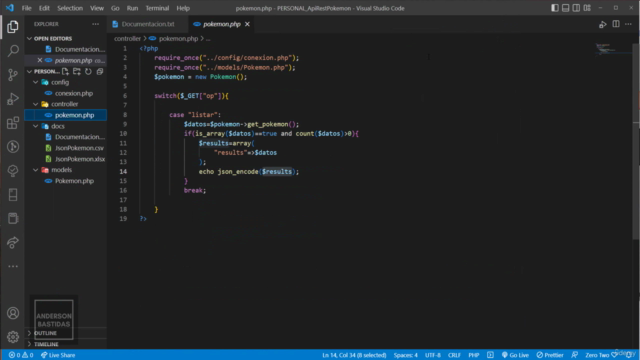640x360 pixels.
Task: Close pokemon.php in Open Editors list
Action: pos(40,60)
